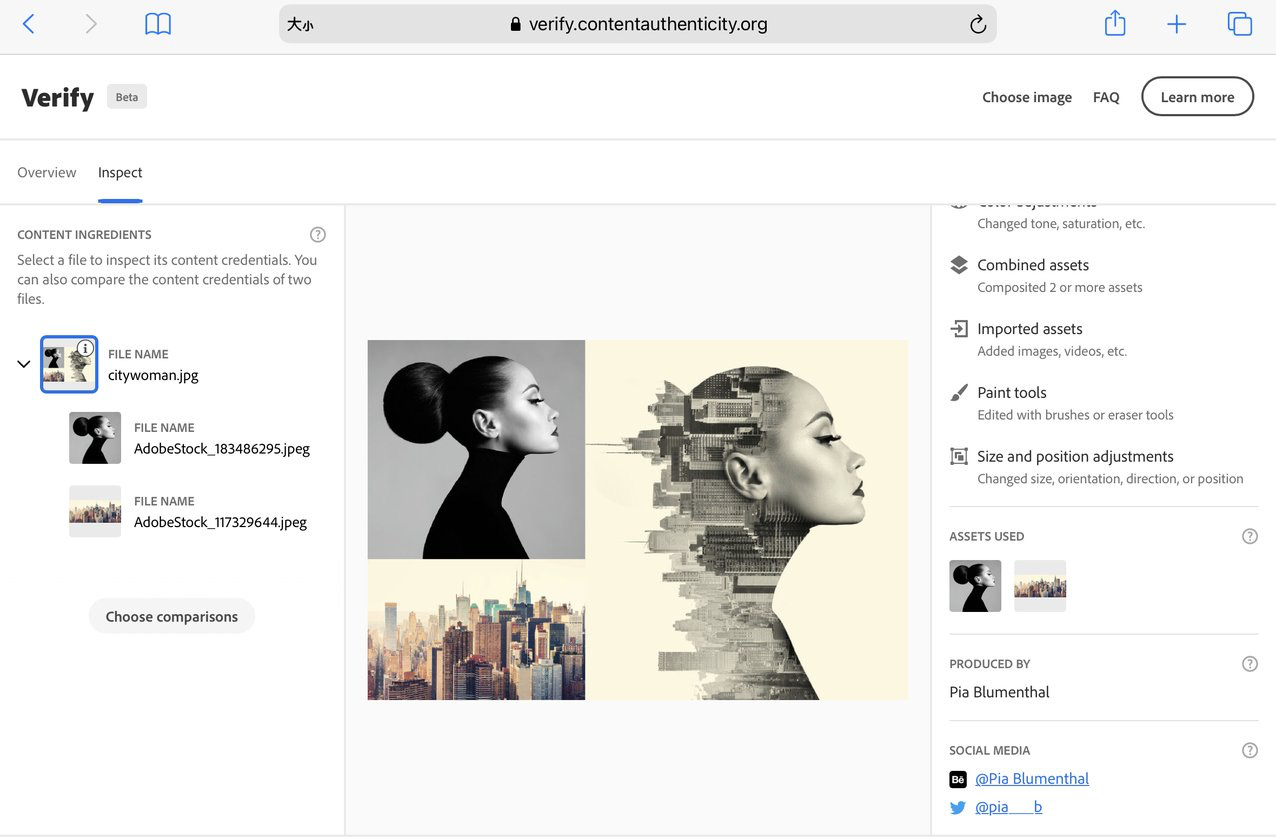
Task: Open the Safari share sheet
Action: point(1115,24)
